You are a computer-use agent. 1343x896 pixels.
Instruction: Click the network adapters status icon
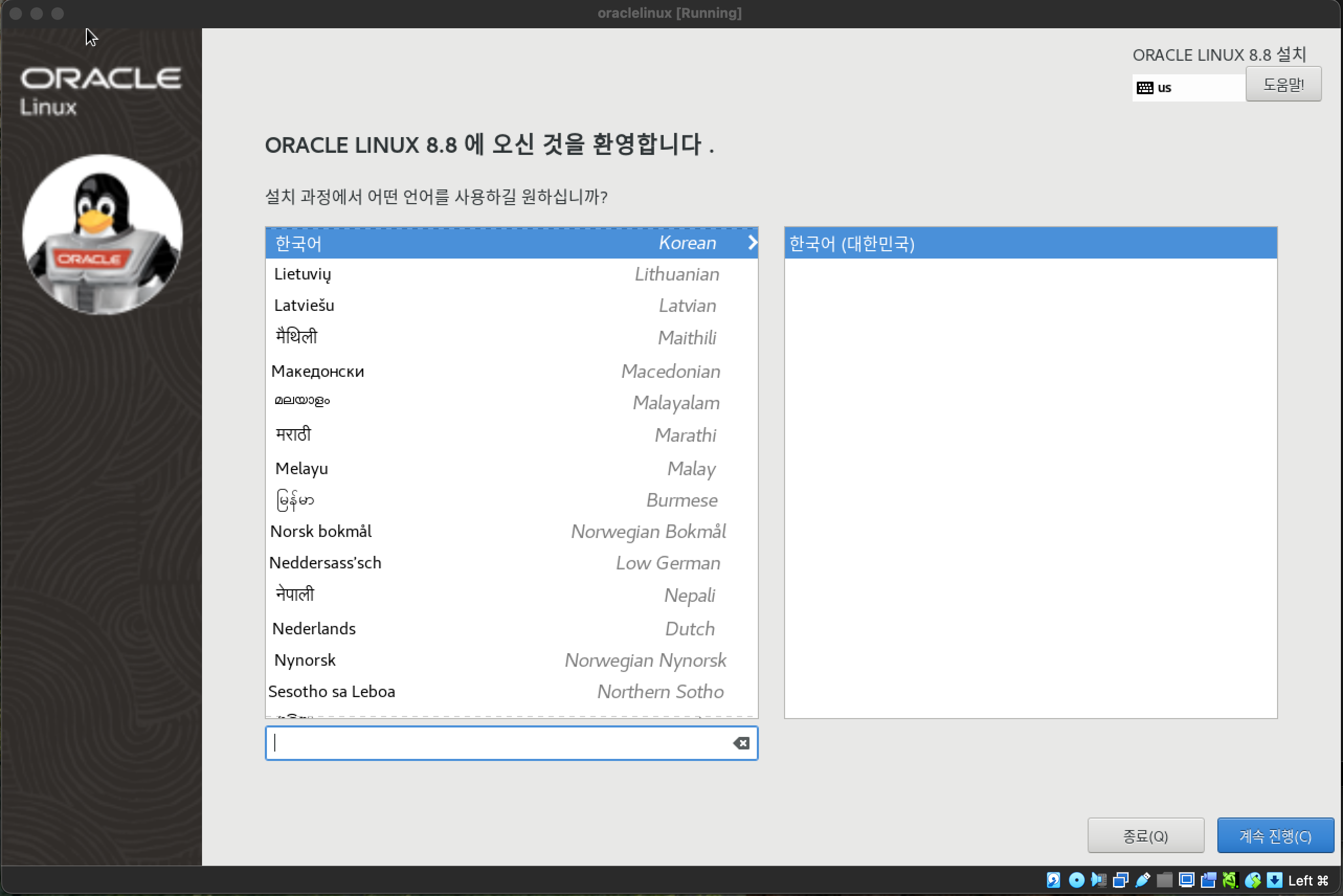(1120, 880)
